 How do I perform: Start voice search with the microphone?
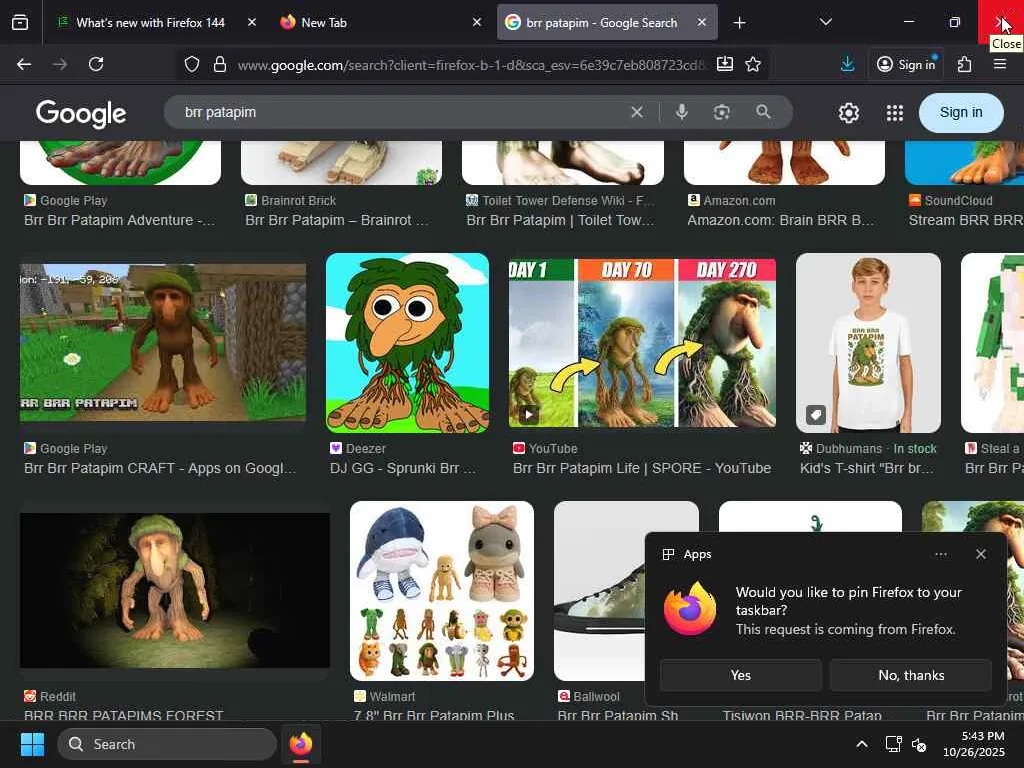(x=682, y=112)
